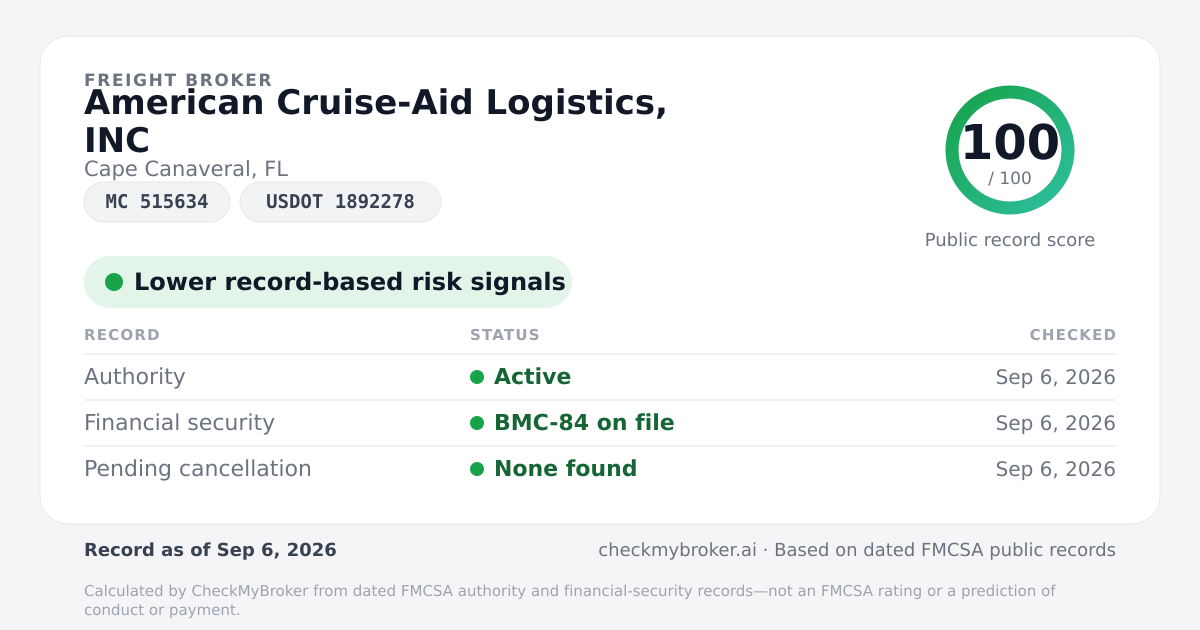Select the Authority record row label
This screenshot has height=630, width=1200.
point(135,377)
